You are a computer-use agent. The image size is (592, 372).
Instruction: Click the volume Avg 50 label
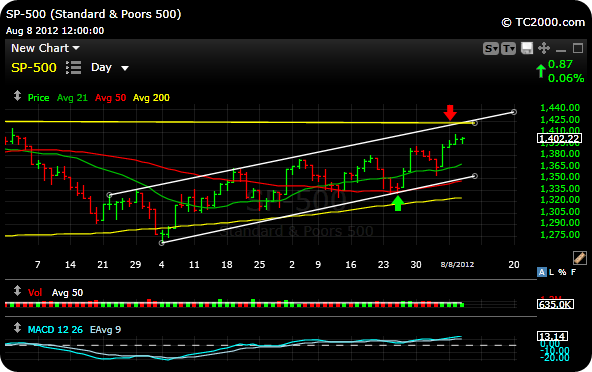tap(67, 293)
